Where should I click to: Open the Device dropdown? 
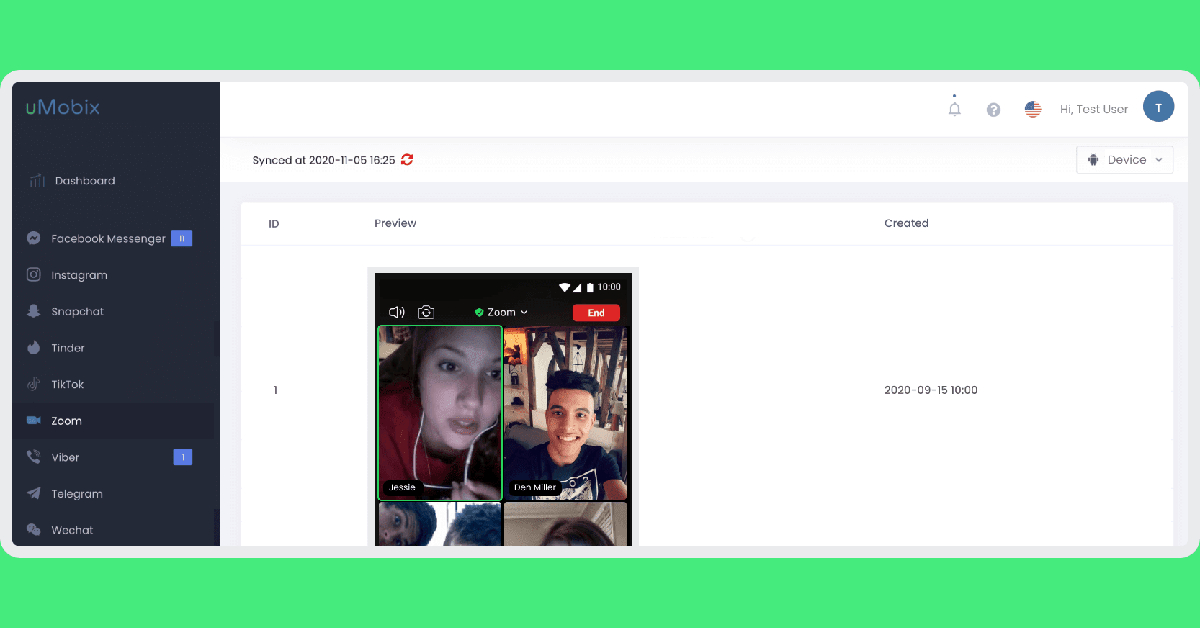coord(1125,160)
